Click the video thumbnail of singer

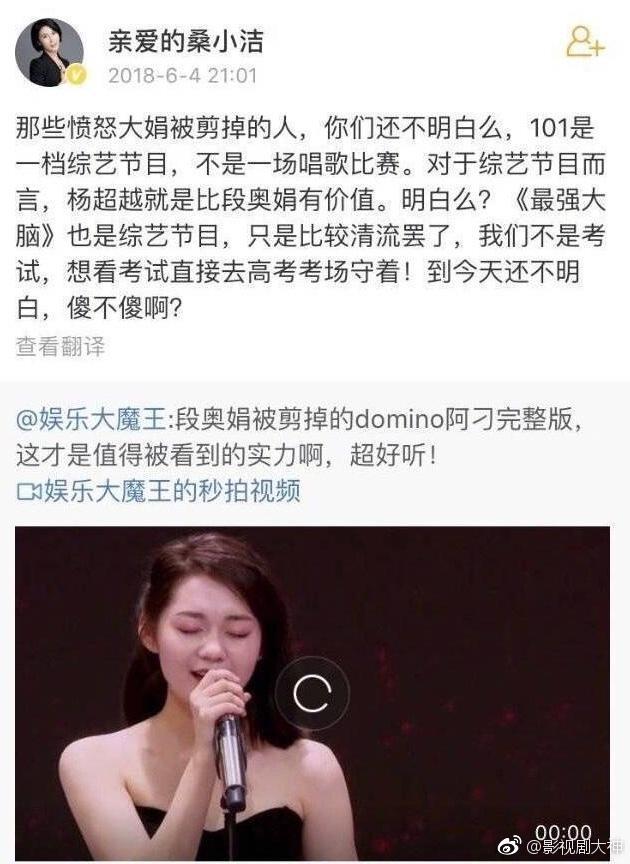pos(313,693)
